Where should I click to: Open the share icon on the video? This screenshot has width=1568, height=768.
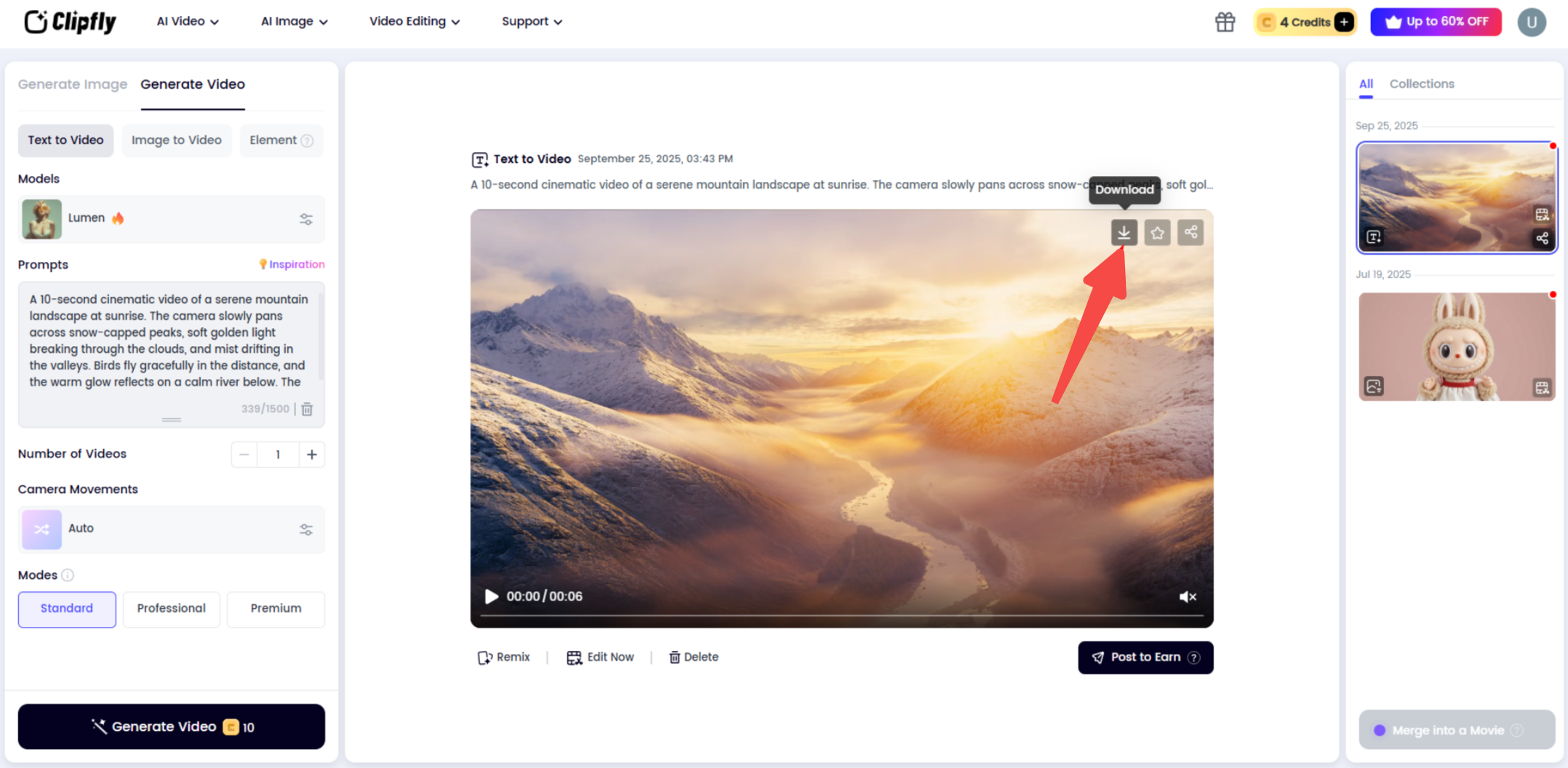[1191, 233]
